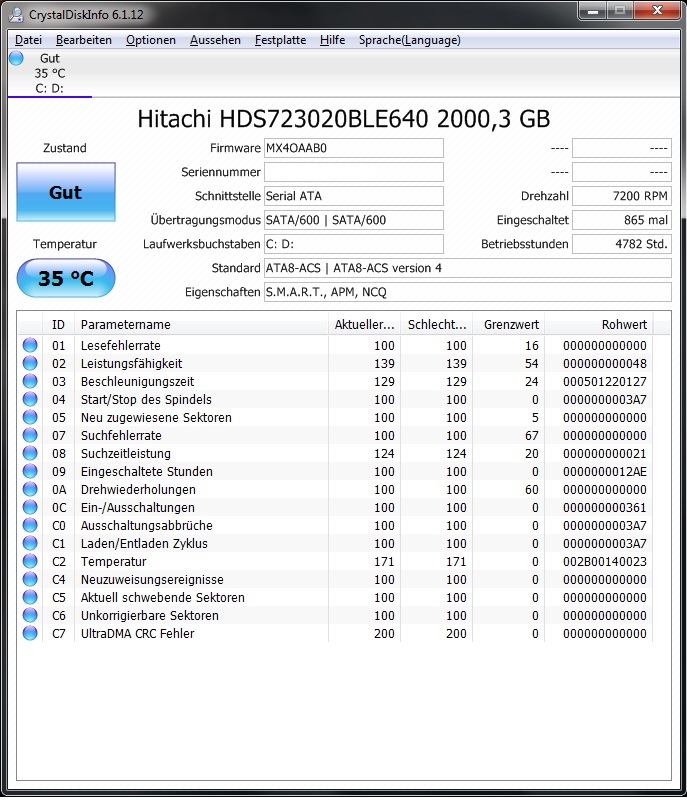This screenshot has width=687, height=800.
Task: Click the status icon for Laden/Entladen Zyklus
Action: pyautogui.click(x=30, y=543)
